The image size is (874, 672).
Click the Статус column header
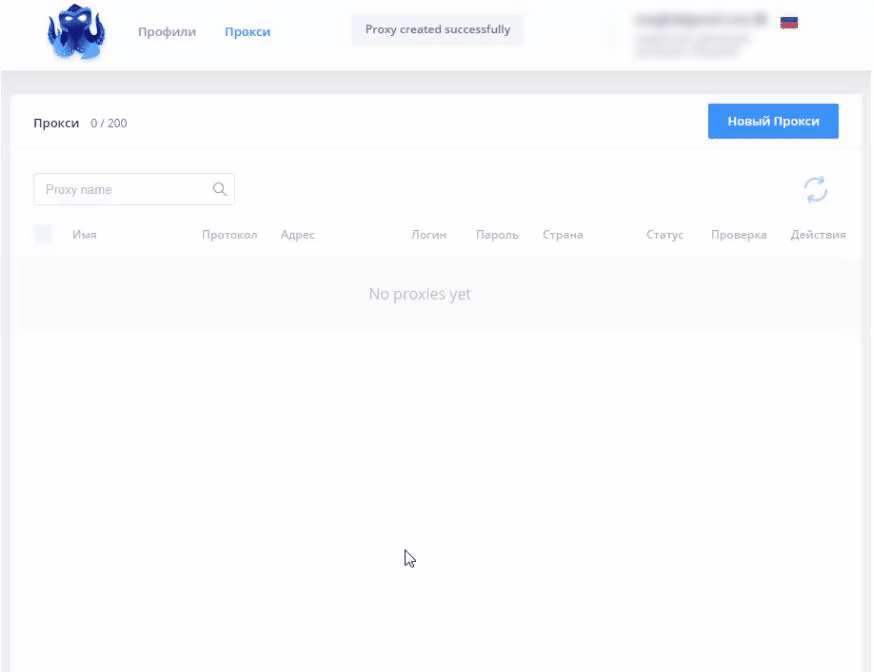coord(664,235)
